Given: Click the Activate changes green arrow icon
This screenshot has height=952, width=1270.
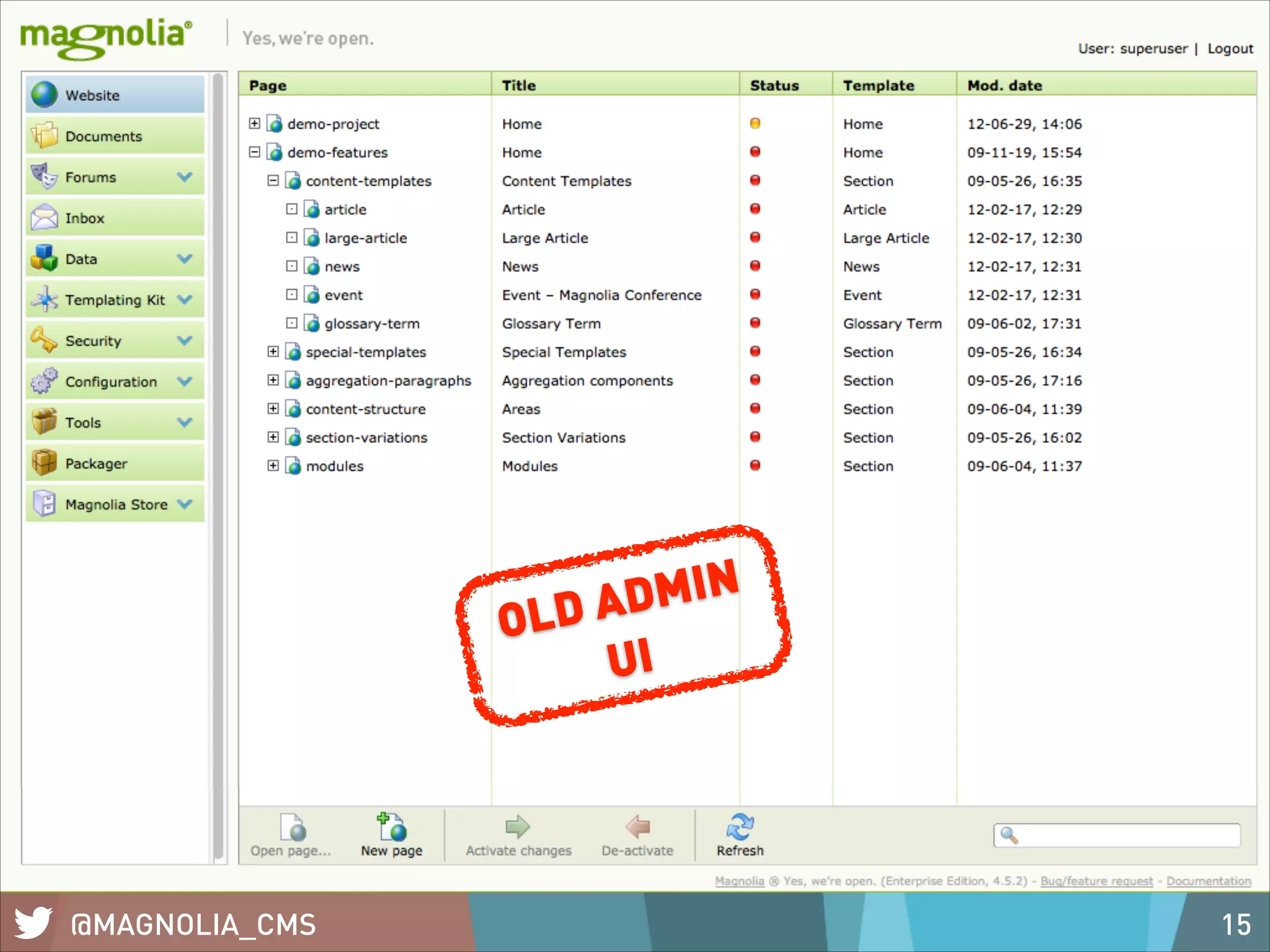Looking at the screenshot, I should tap(518, 827).
